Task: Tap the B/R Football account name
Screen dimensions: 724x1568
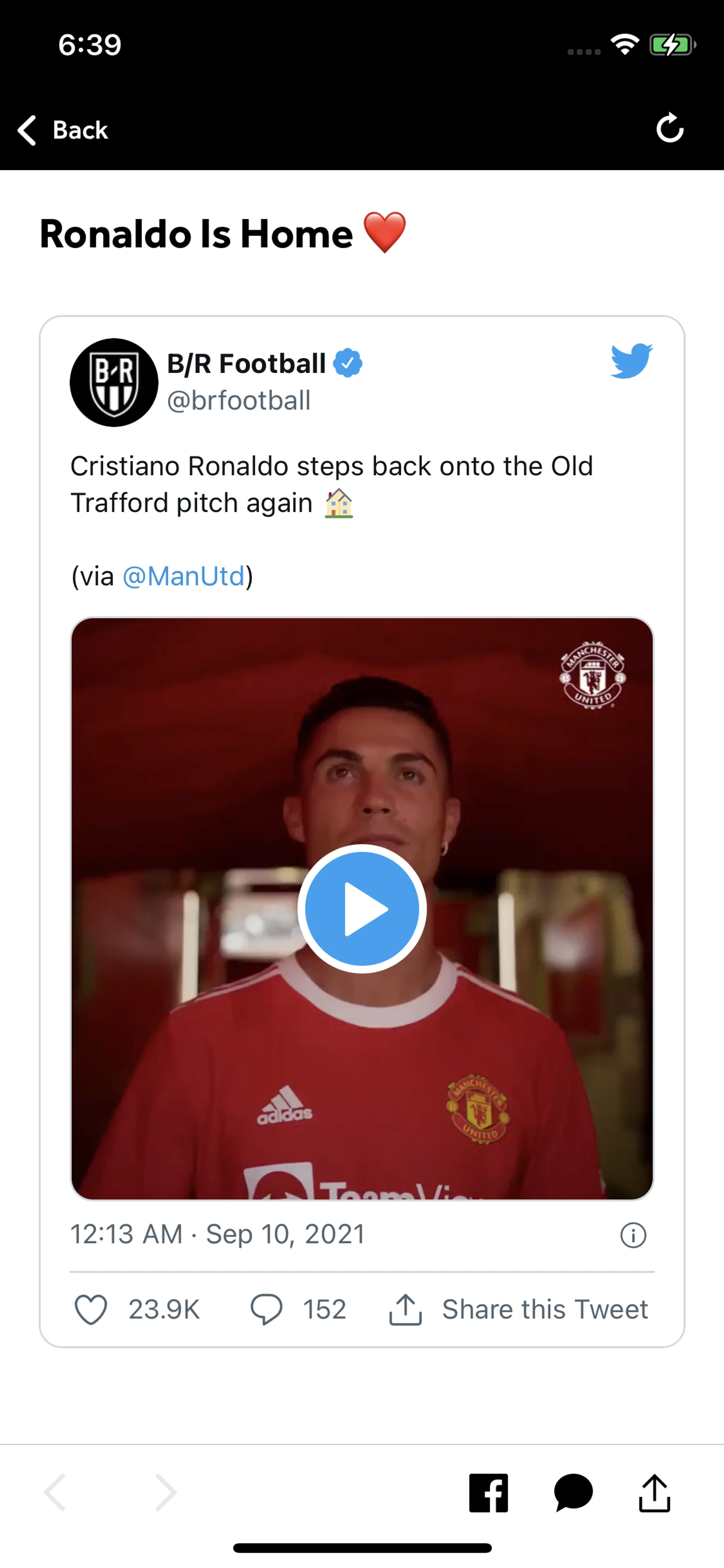Action: point(246,363)
